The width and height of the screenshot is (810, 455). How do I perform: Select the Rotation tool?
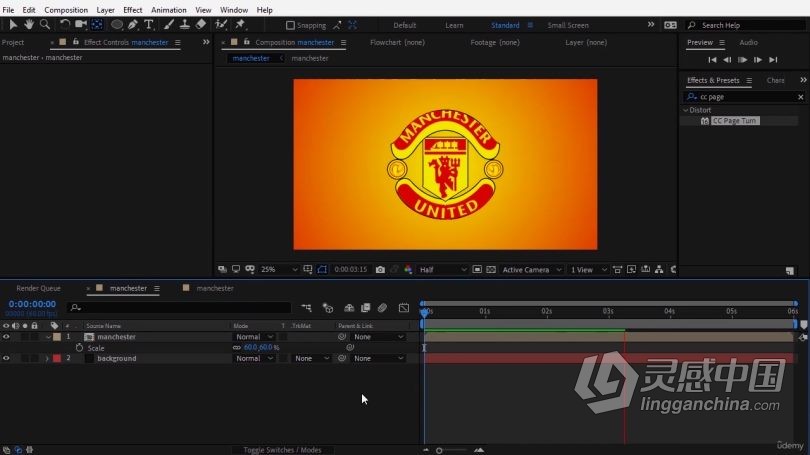pos(65,24)
